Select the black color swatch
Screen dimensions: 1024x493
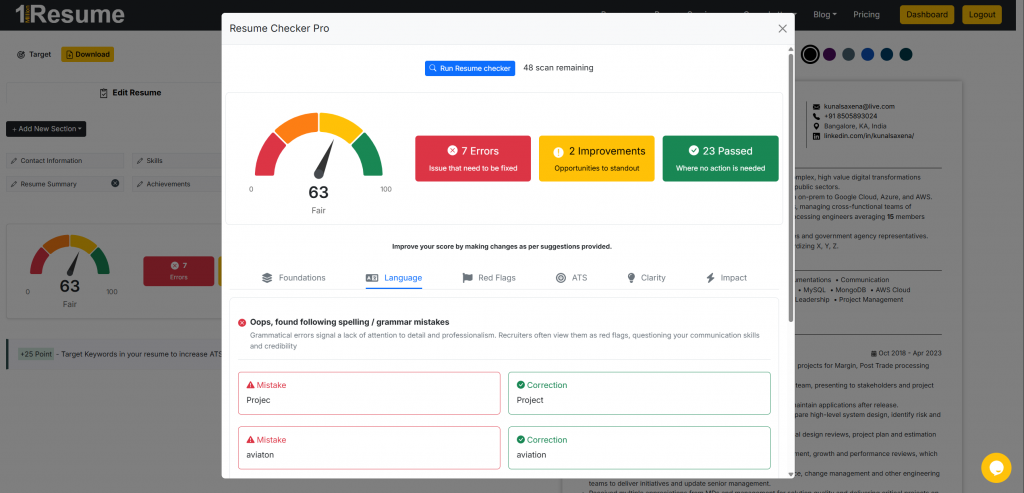tap(810, 54)
